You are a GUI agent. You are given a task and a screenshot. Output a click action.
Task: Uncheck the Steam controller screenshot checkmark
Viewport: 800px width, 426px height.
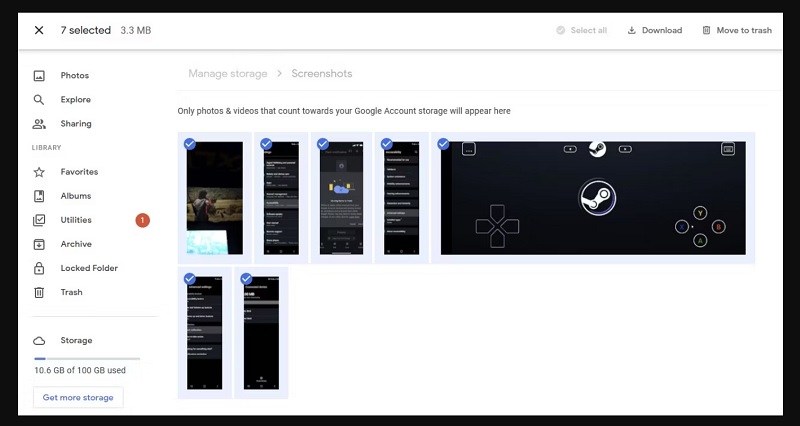click(x=443, y=144)
